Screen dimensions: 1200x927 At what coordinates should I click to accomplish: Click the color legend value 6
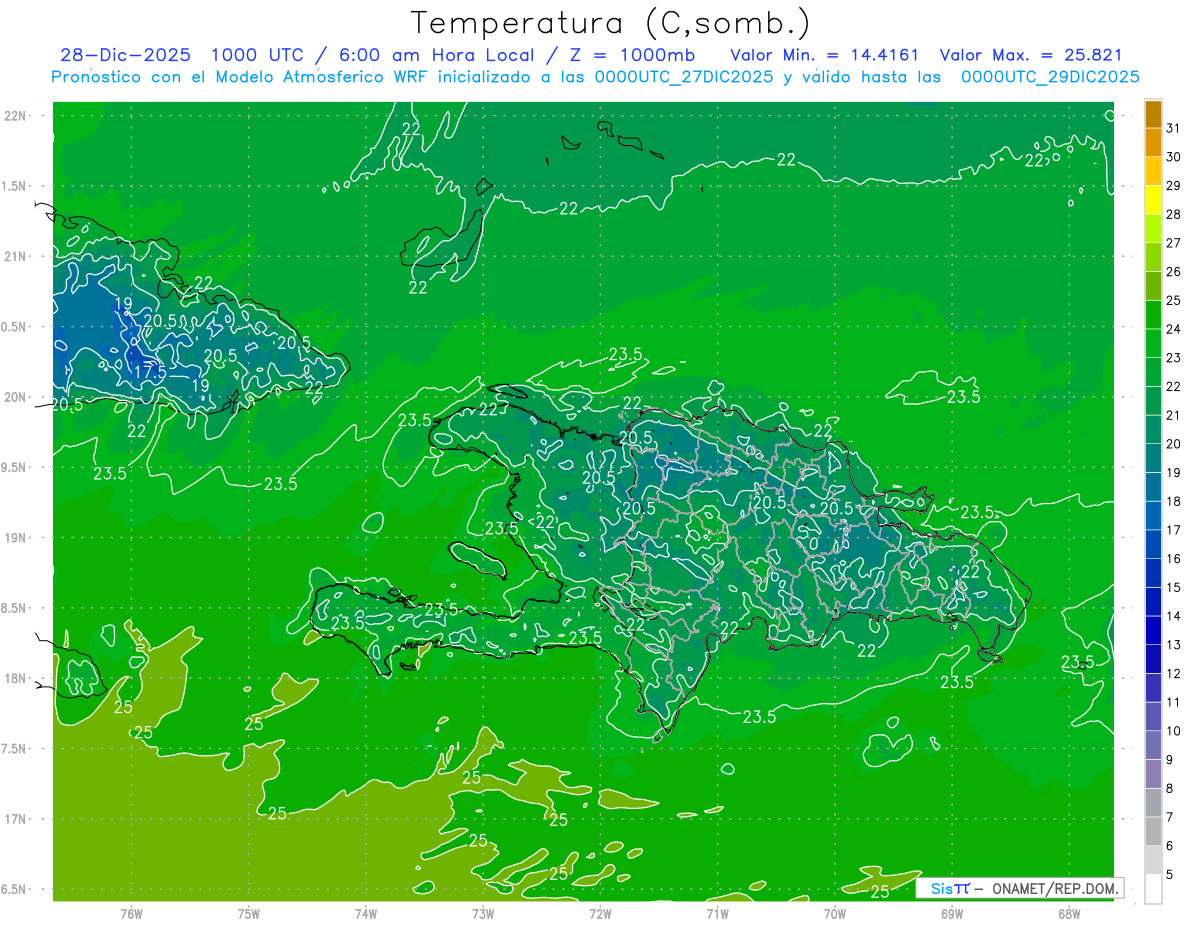pos(1170,846)
